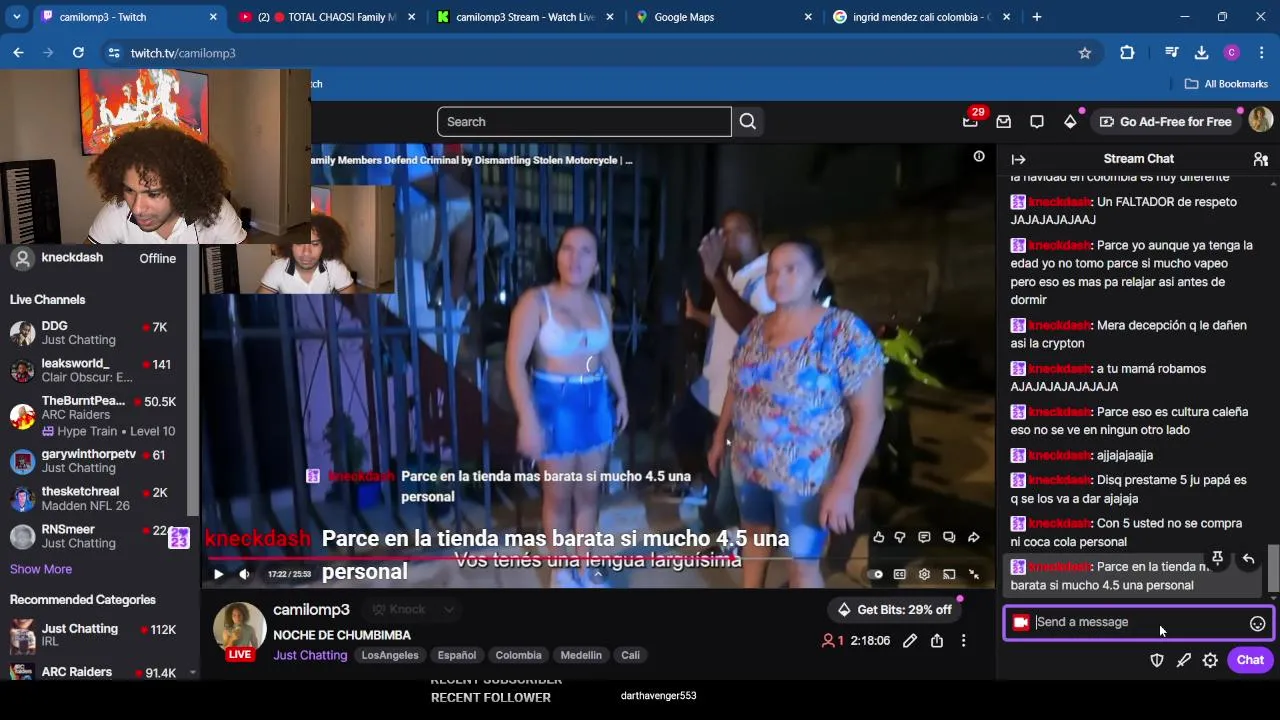Open the chat community users icon

(1260, 159)
